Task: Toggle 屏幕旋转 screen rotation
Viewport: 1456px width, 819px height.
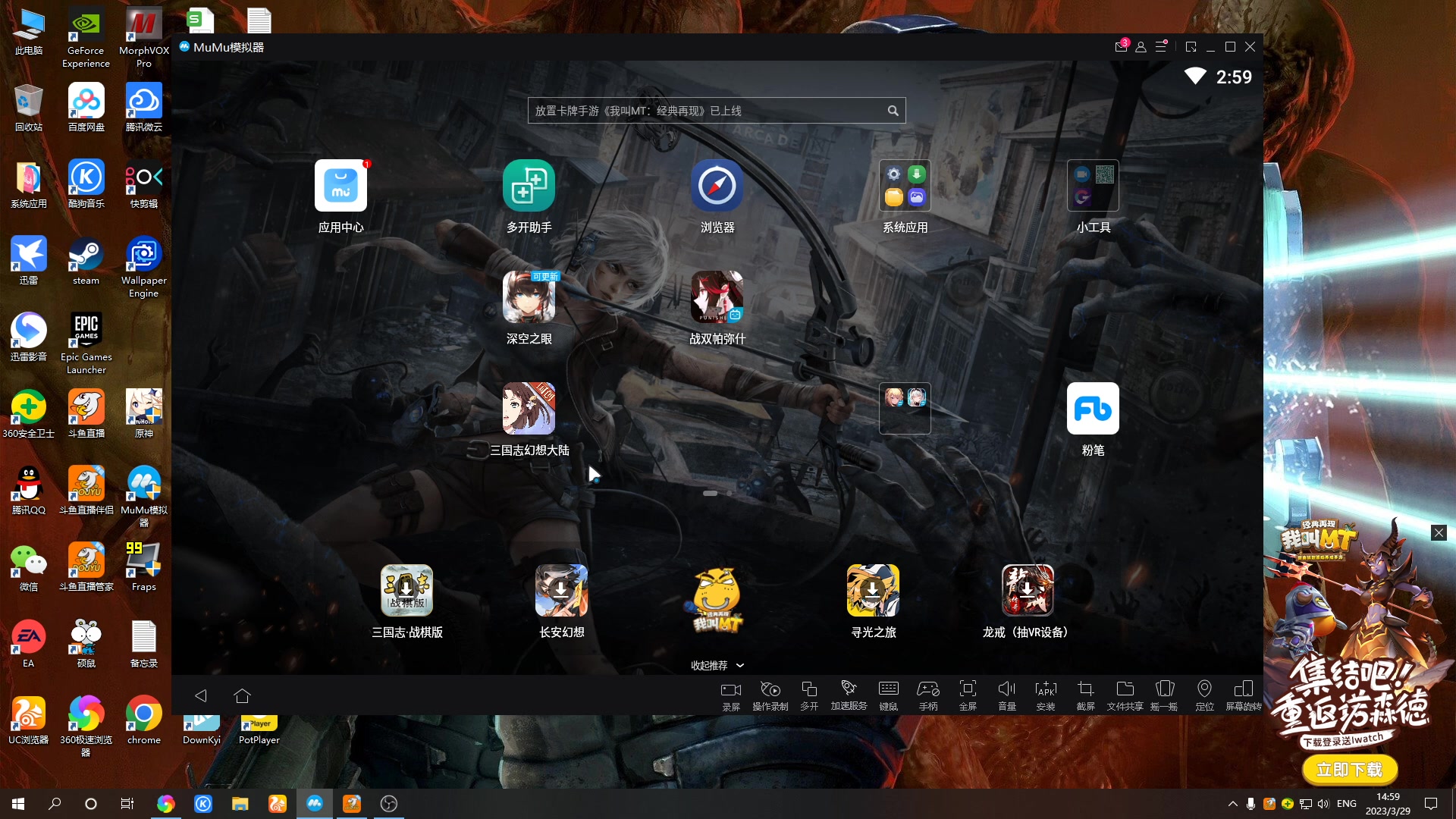Action: click(x=1244, y=695)
